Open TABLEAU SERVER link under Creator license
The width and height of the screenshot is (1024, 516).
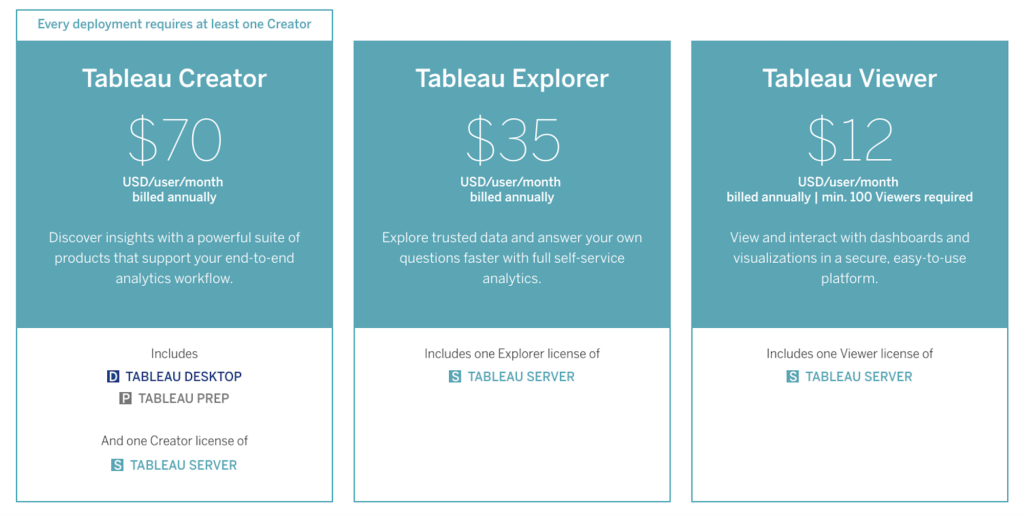coord(184,465)
